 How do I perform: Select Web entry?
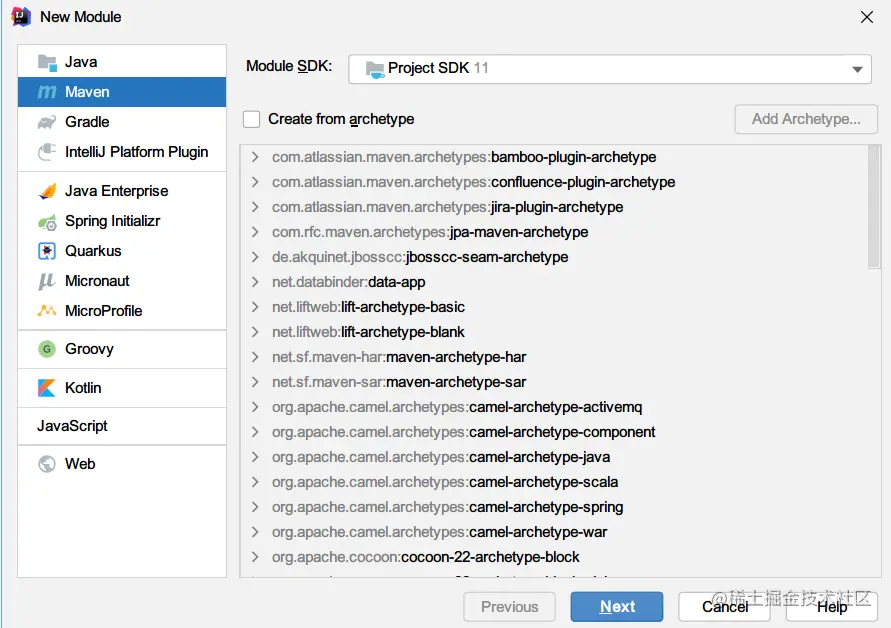point(122,464)
